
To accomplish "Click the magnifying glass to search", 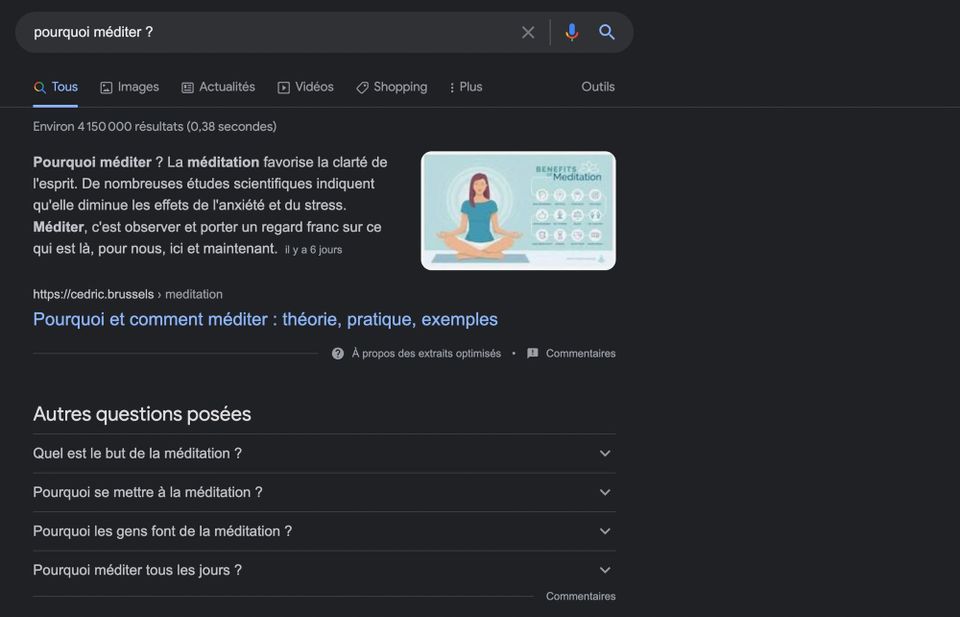I will tap(607, 31).
